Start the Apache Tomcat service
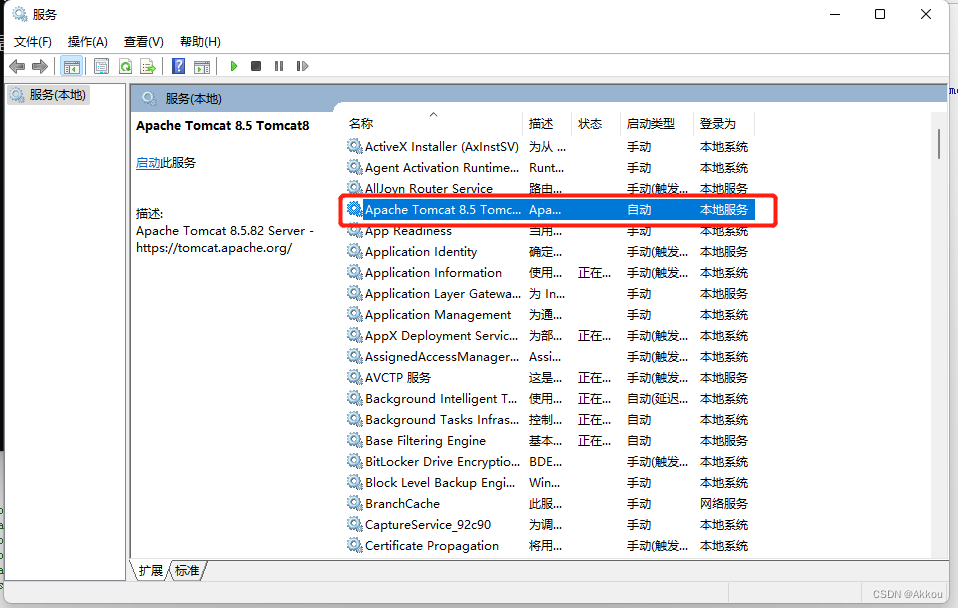The image size is (958, 608). [233, 66]
